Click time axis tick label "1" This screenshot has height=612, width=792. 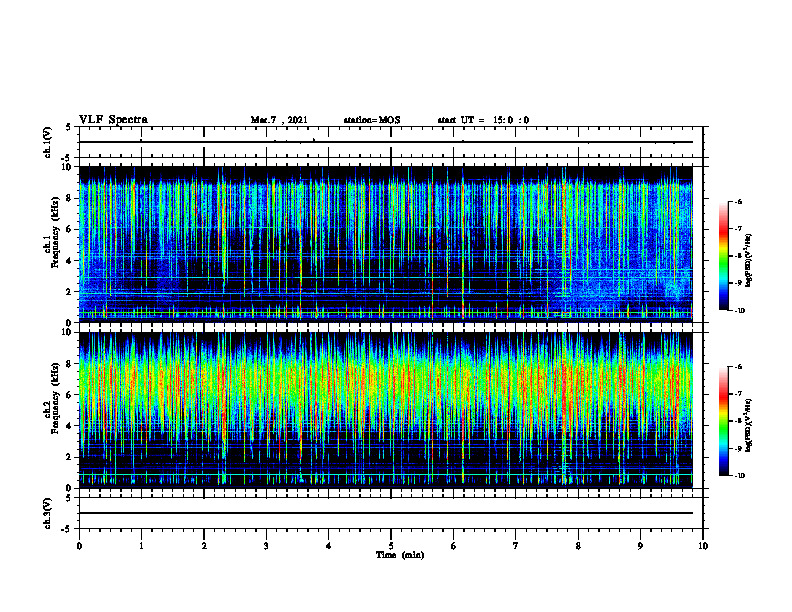pyautogui.click(x=141, y=546)
